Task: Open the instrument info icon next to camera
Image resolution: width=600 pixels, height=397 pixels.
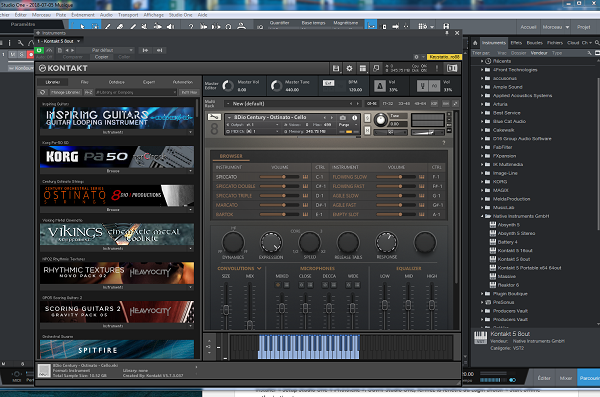Action: point(354,118)
